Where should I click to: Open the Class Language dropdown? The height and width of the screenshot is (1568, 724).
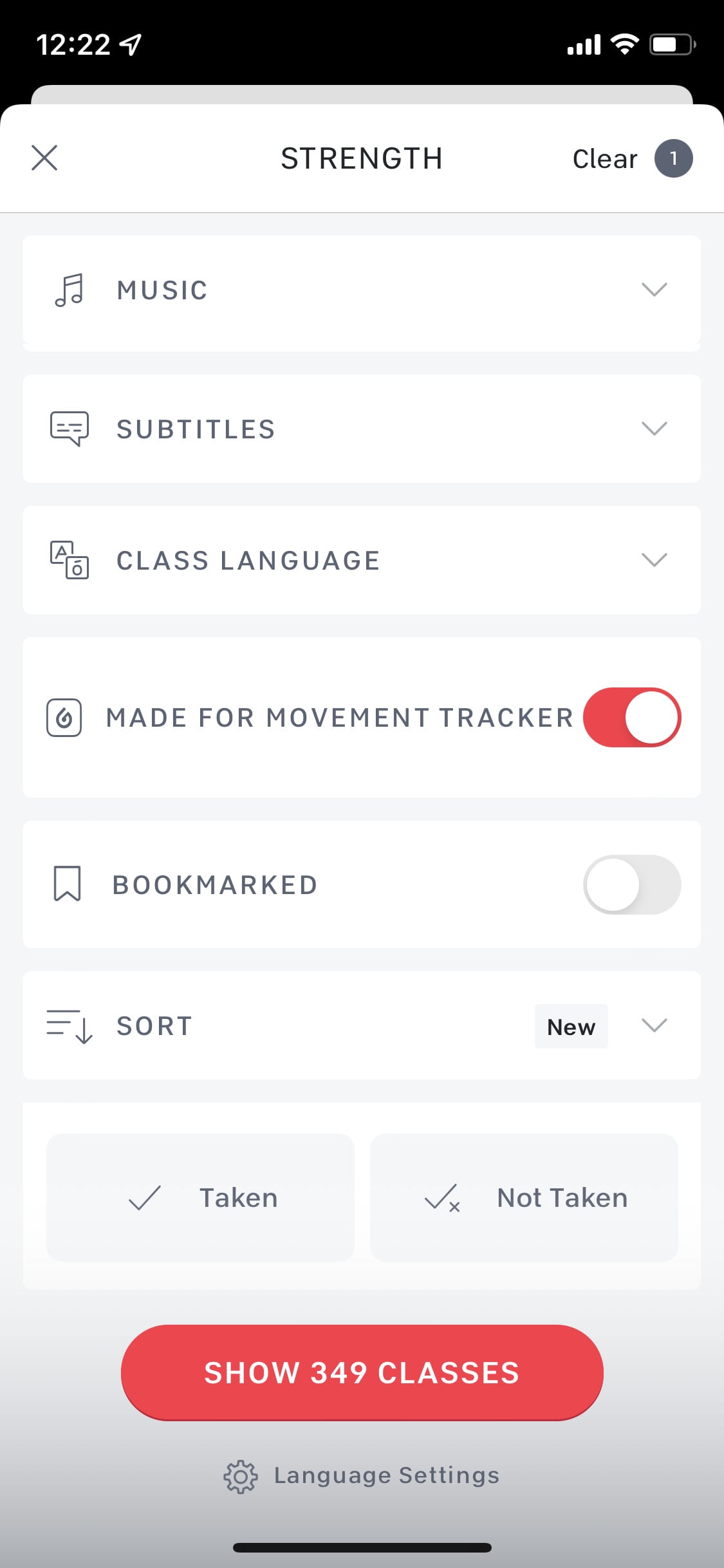coord(654,560)
